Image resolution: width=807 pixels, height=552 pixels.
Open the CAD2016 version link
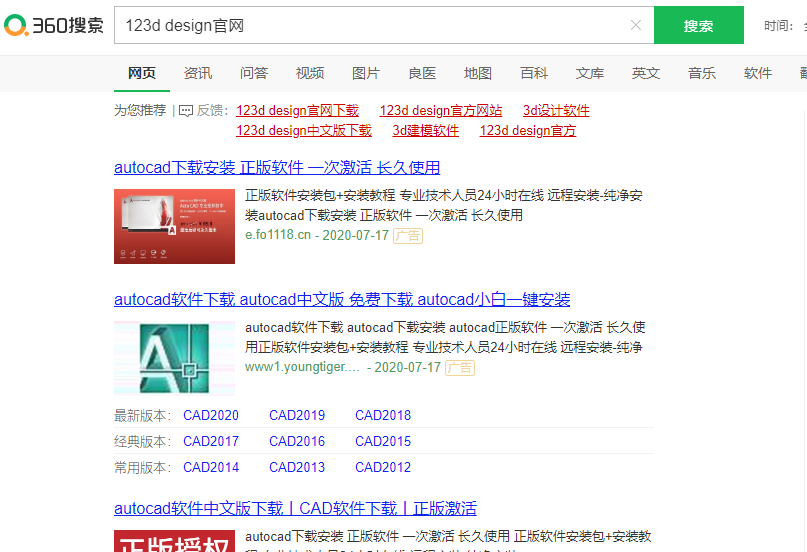coord(297,441)
